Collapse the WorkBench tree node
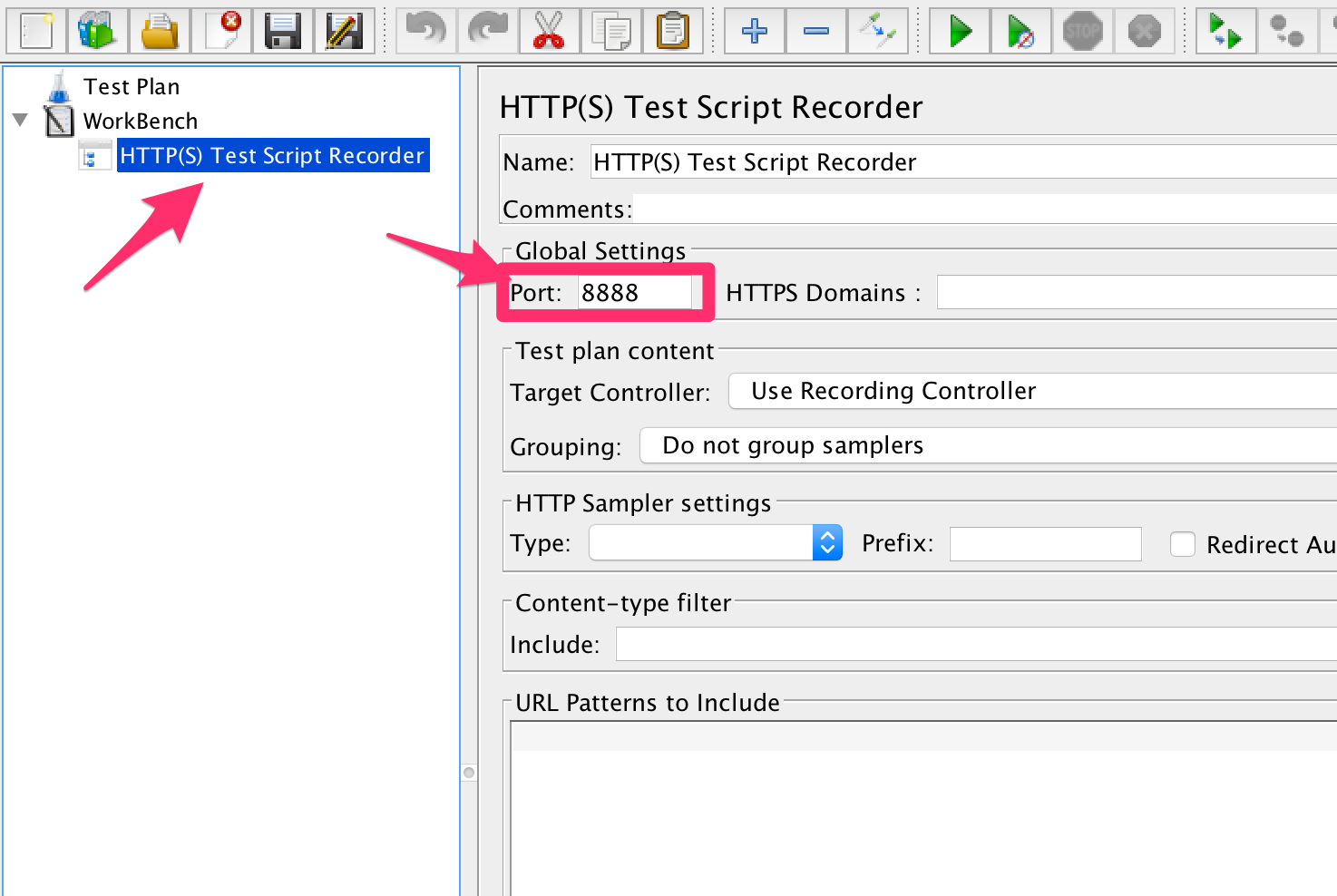The height and width of the screenshot is (896, 1337). [21, 120]
